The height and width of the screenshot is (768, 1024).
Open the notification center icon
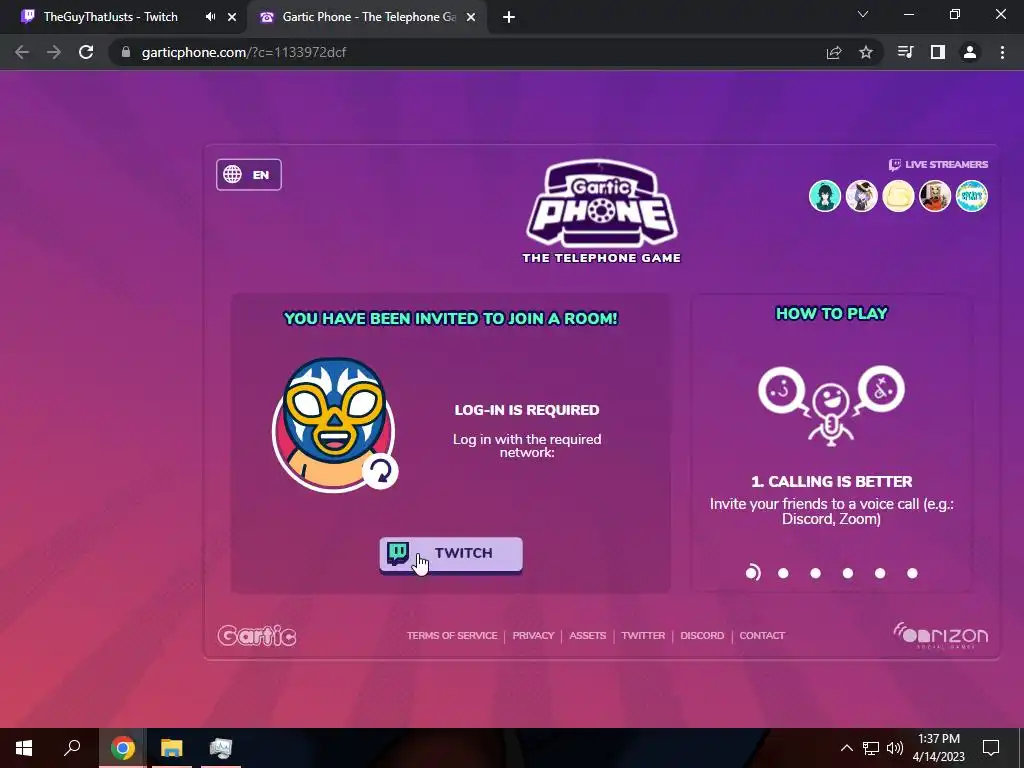click(991, 748)
